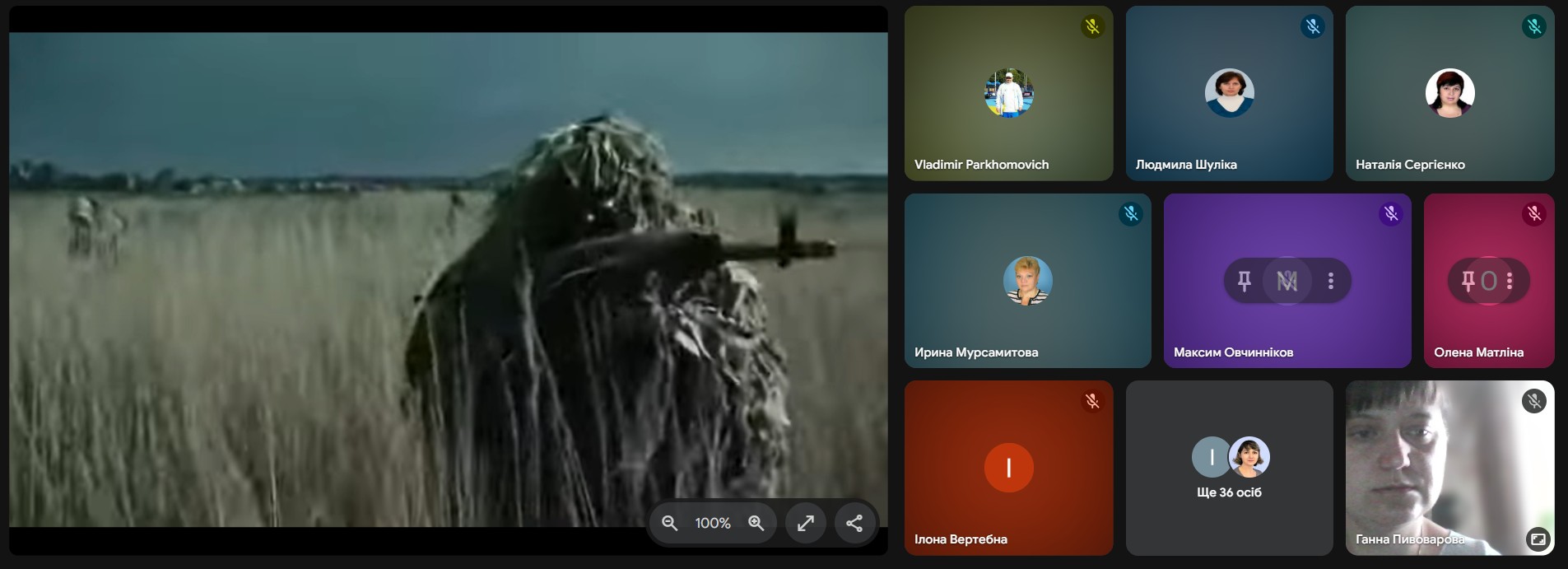1568x569 pixels.
Task: Click muted microphone icon on Людмила Шуліка tile
Action: tap(1312, 27)
